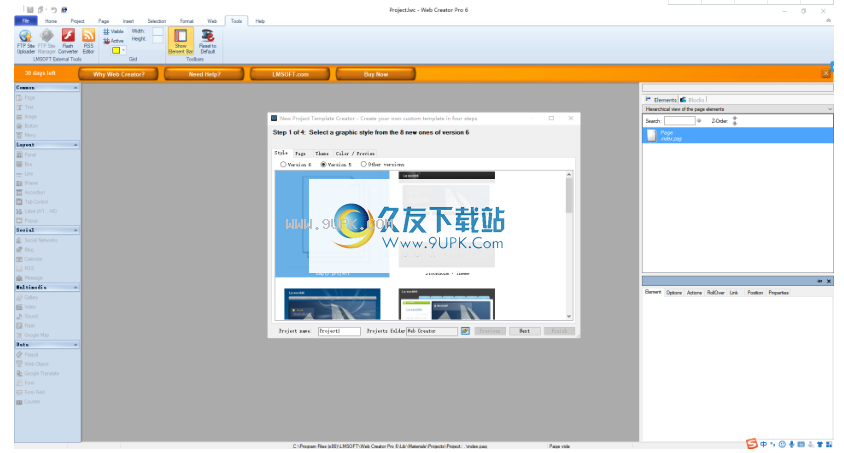
Task: Click the Projects folder field
Action: click(432, 331)
